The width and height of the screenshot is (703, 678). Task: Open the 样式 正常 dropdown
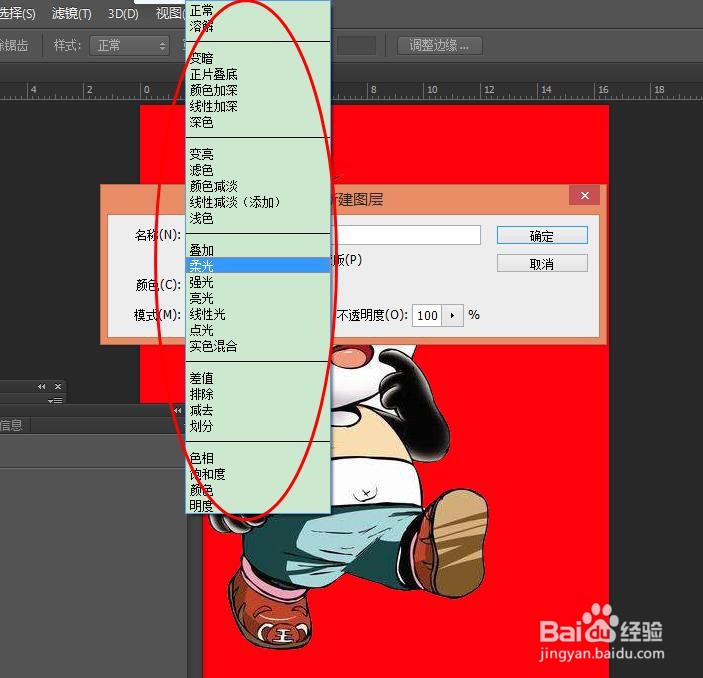(x=130, y=46)
